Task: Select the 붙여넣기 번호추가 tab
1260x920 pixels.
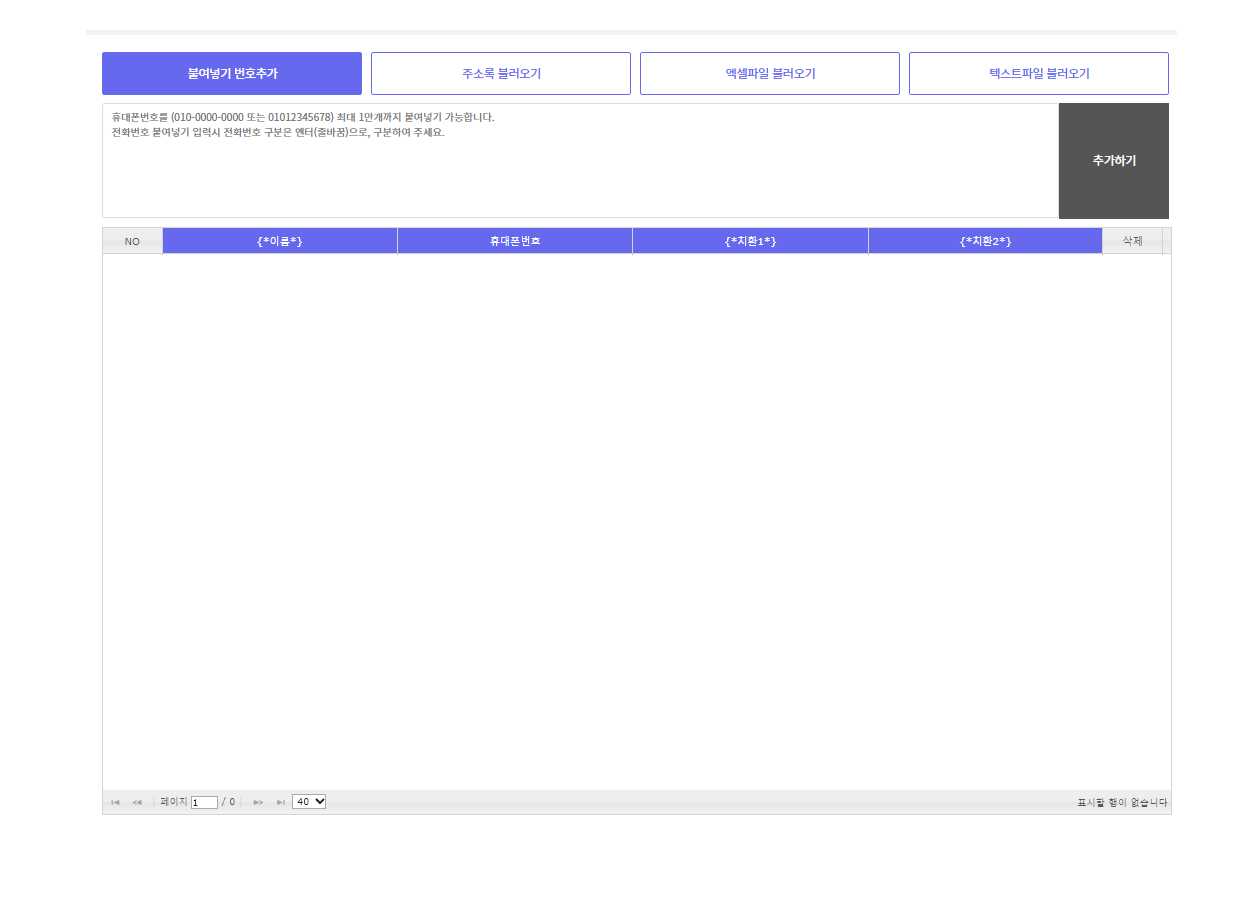Action: click(x=232, y=74)
